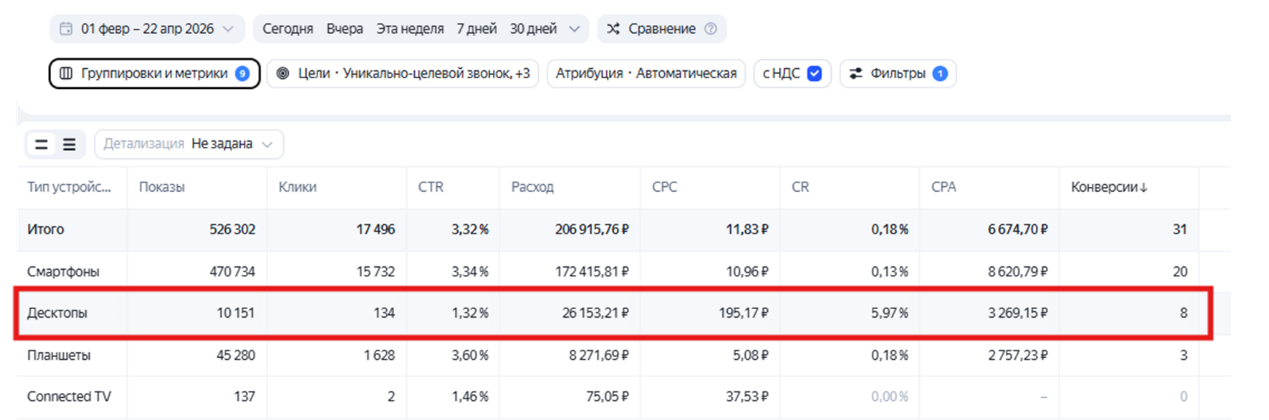Select the Эта неделя period preset

[x=410, y=29]
